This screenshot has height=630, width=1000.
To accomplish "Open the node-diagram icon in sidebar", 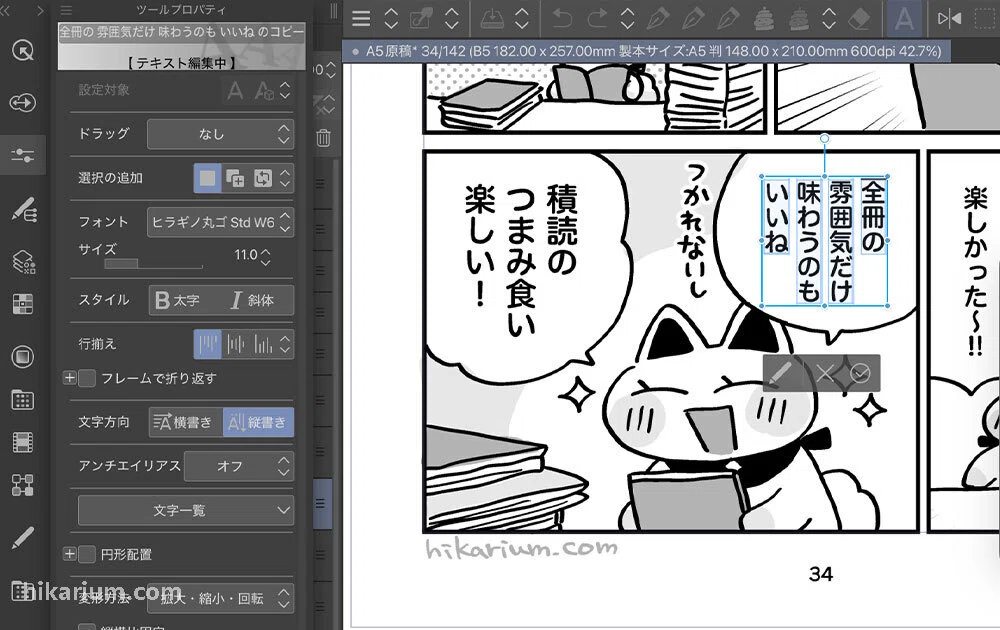I will coord(23,485).
